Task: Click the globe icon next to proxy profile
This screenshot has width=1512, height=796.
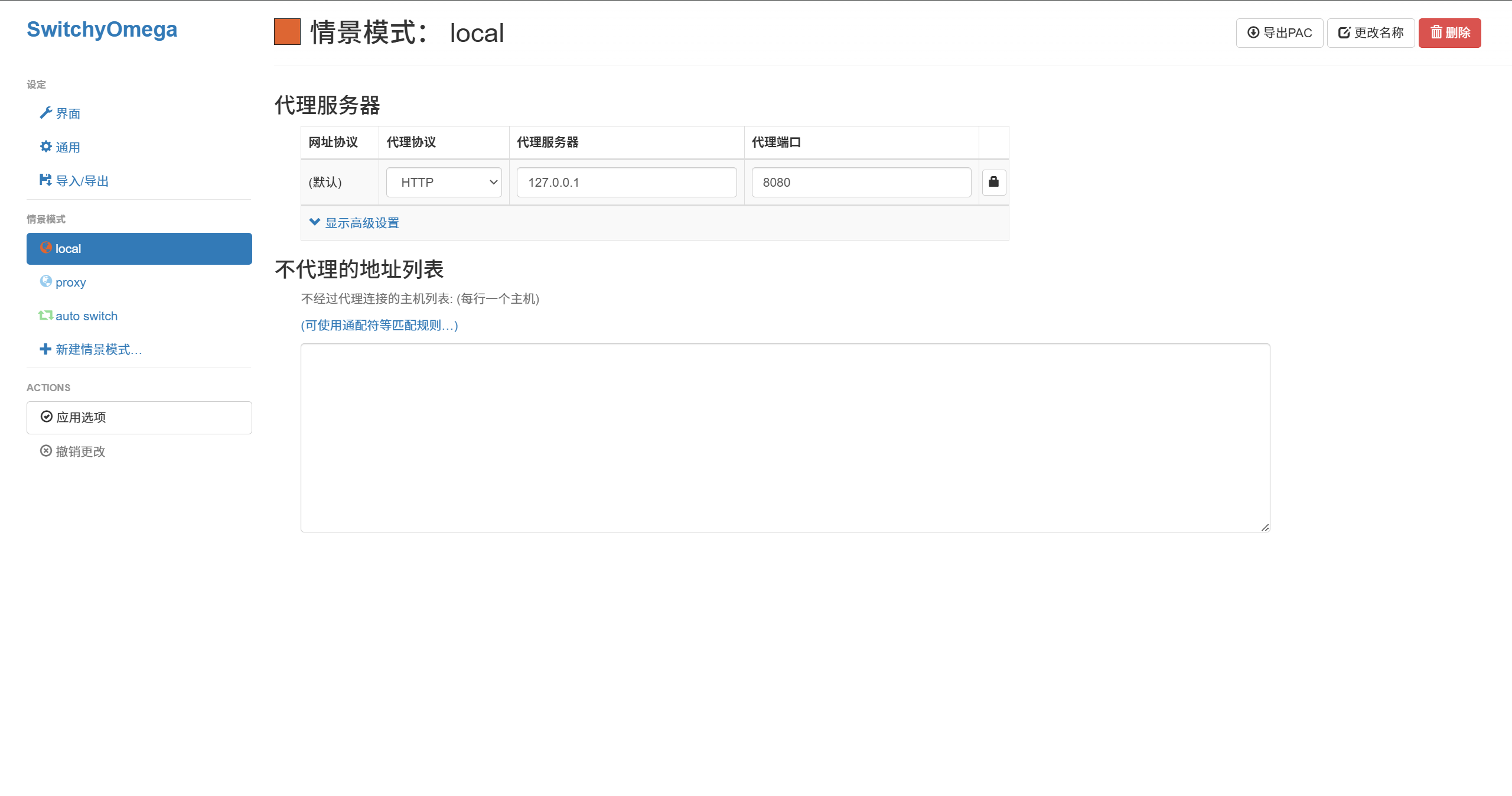Action: tap(45, 281)
